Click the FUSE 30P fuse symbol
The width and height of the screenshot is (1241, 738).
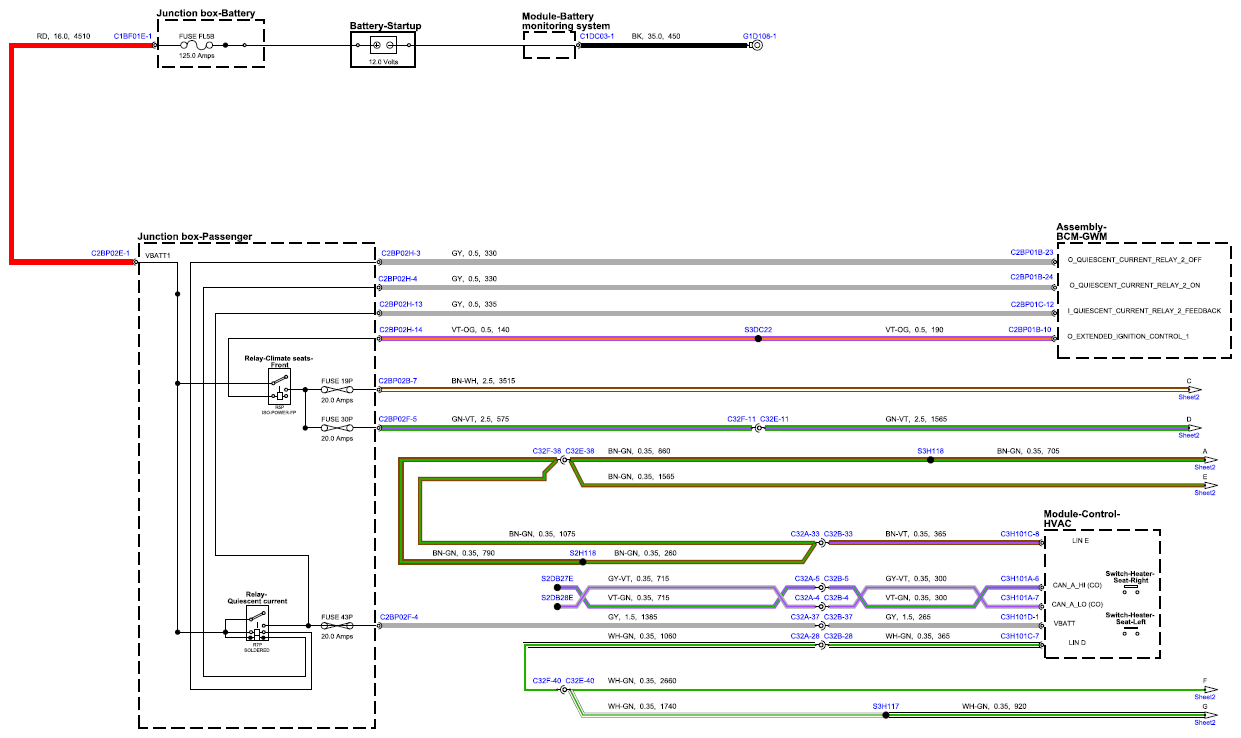point(337,428)
